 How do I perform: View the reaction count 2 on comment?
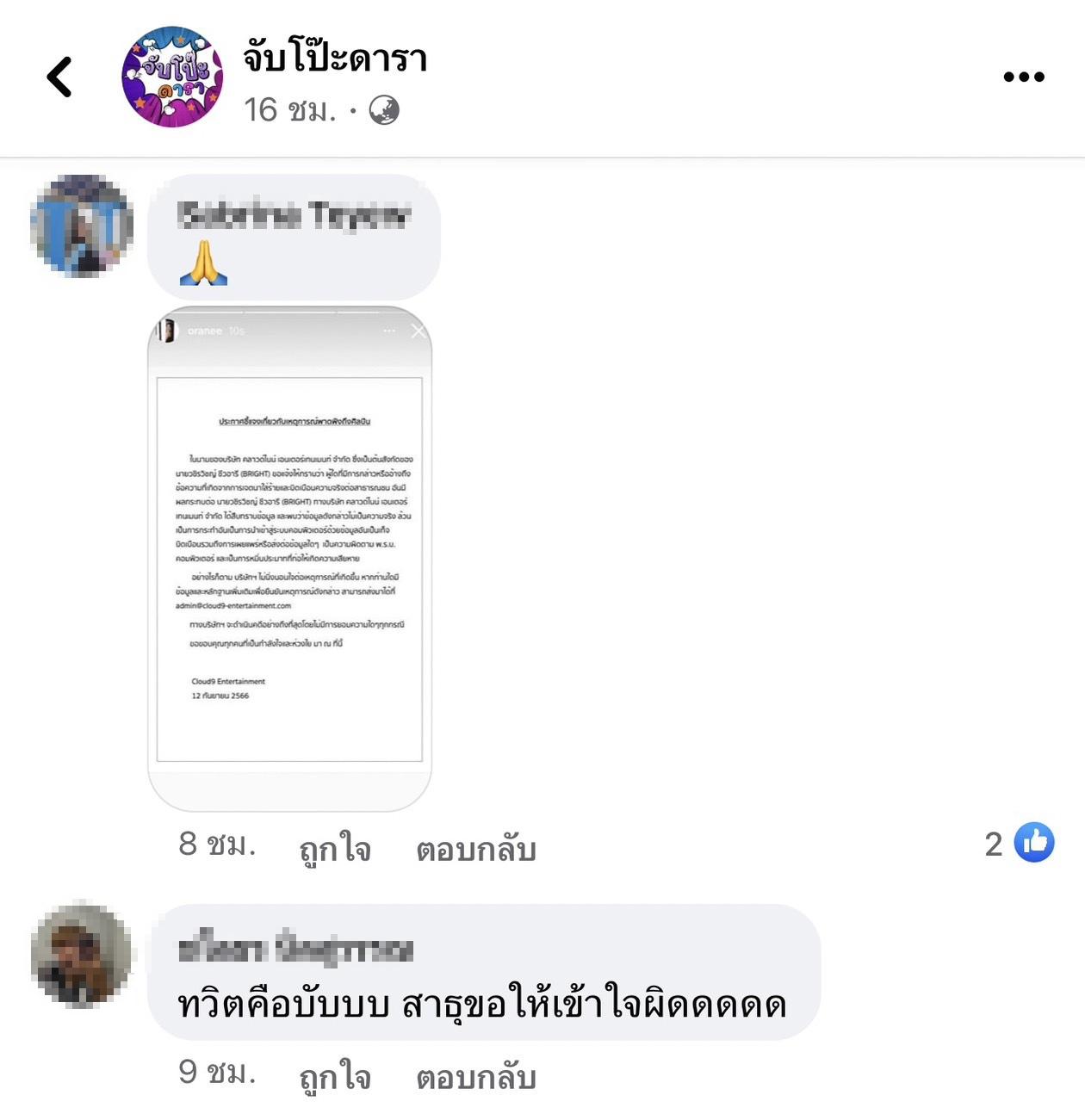pos(994,844)
